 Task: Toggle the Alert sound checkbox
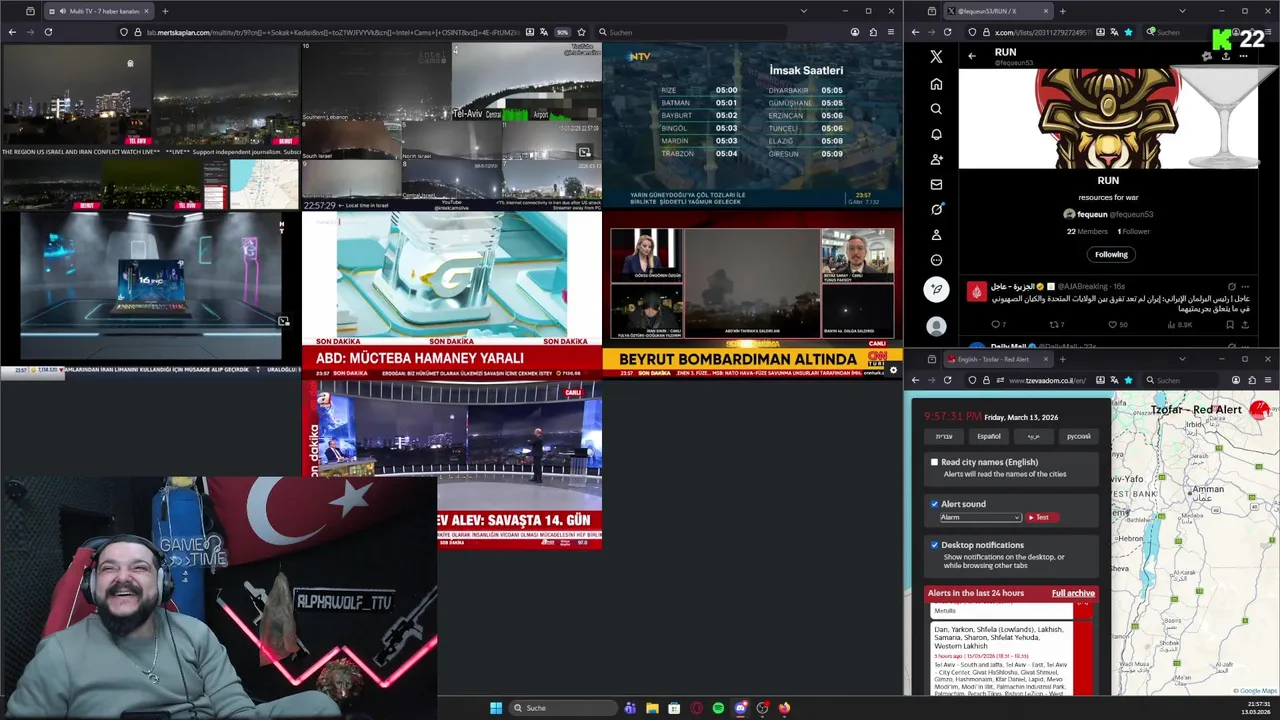[934, 504]
